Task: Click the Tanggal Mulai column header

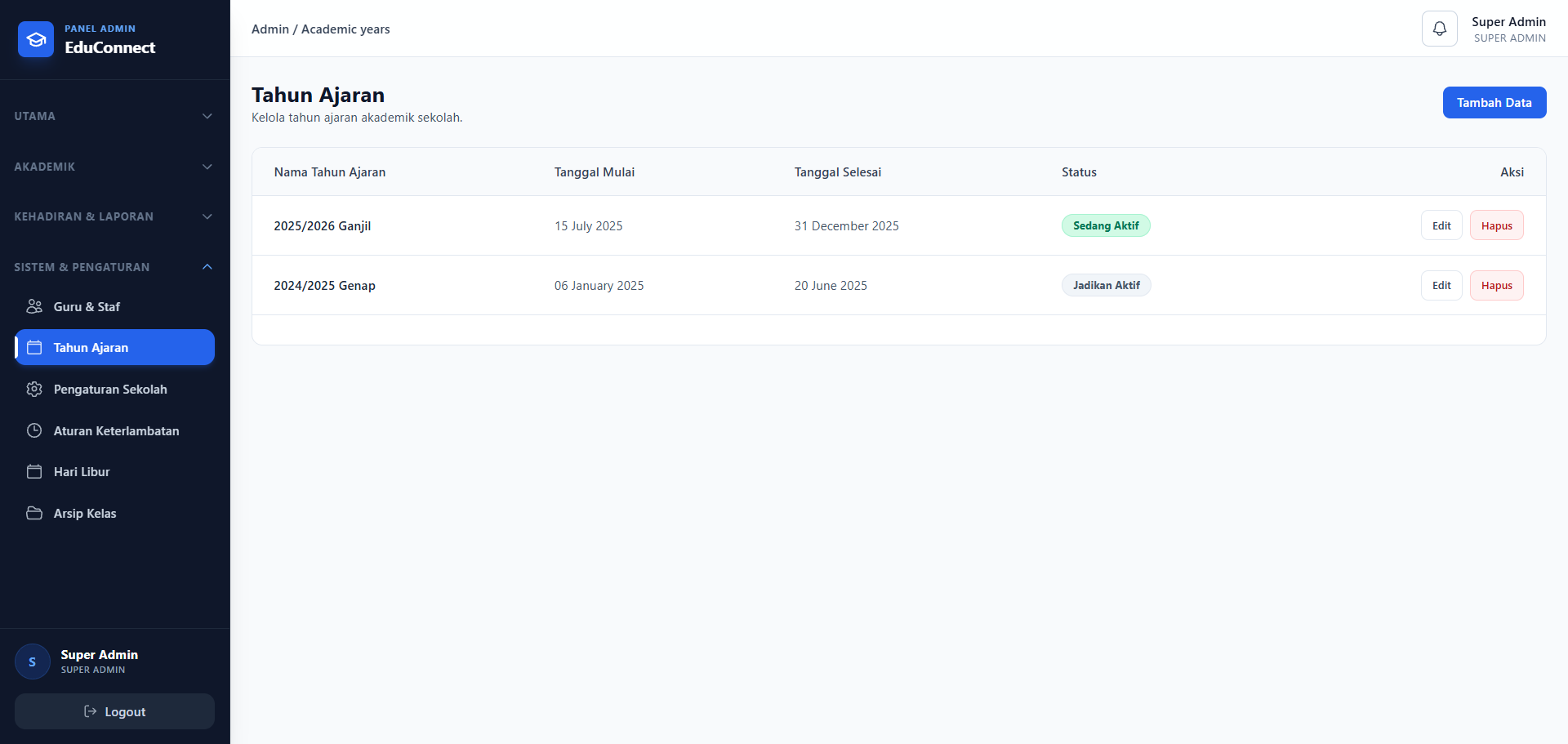Action: (595, 172)
